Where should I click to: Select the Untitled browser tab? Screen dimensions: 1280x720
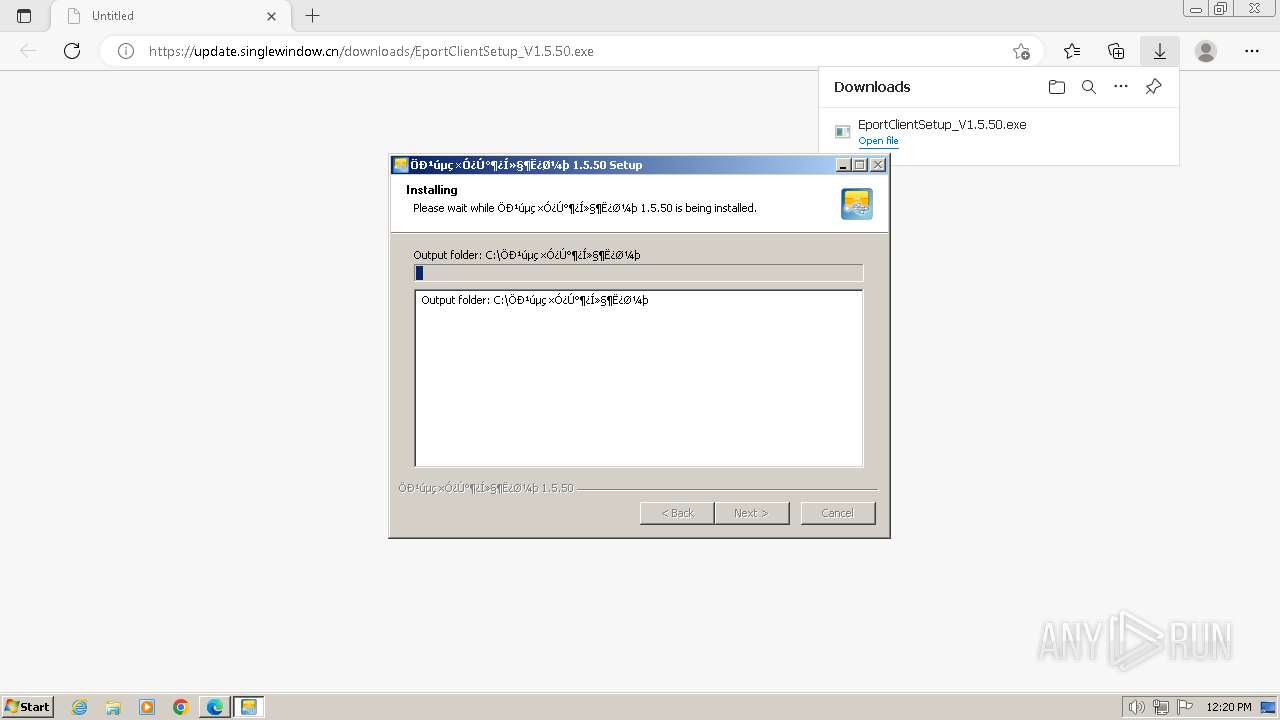click(x=171, y=16)
